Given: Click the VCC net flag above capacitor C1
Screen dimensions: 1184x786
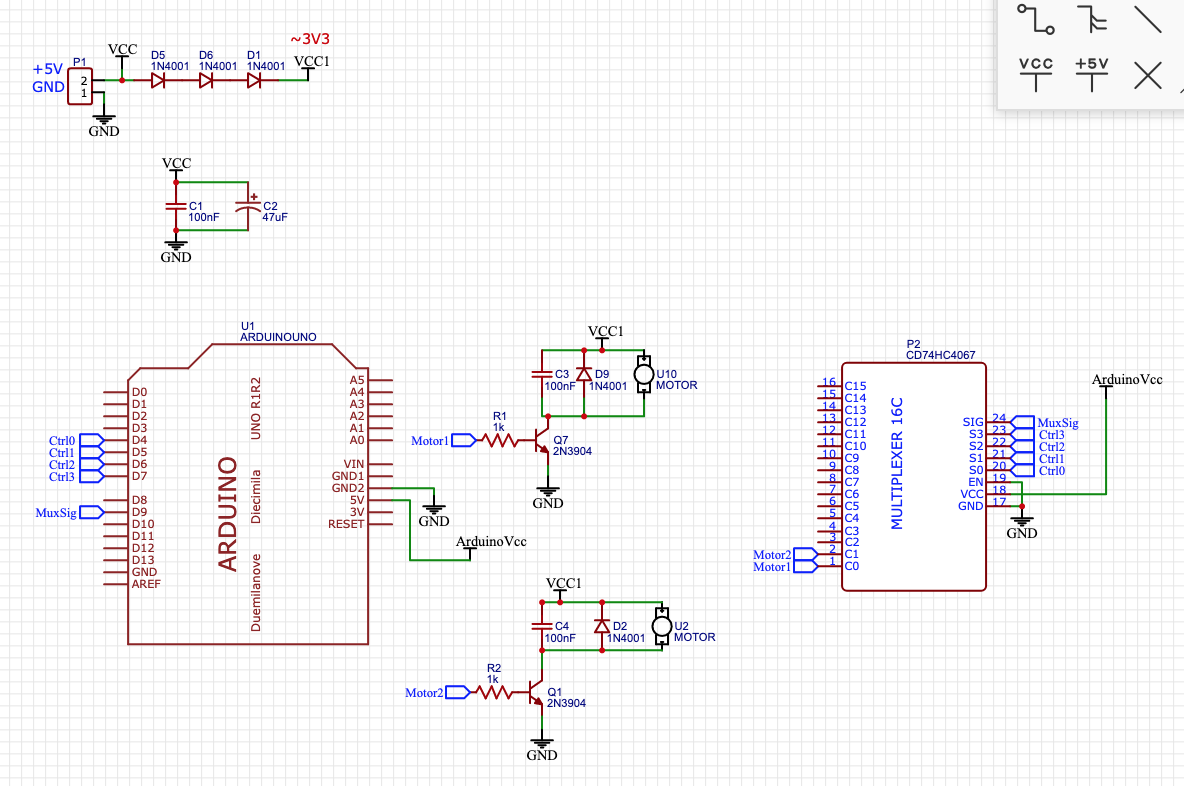Looking at the screenshot, I should 176,163.
